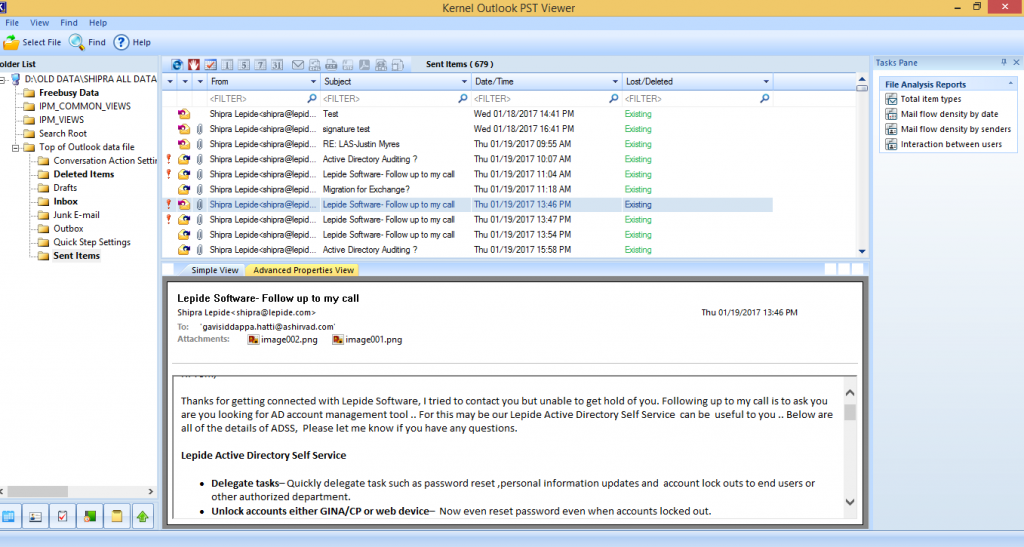Select the 7-day calendar view icon
This screenshot has height=547, width=1024.
260,65
